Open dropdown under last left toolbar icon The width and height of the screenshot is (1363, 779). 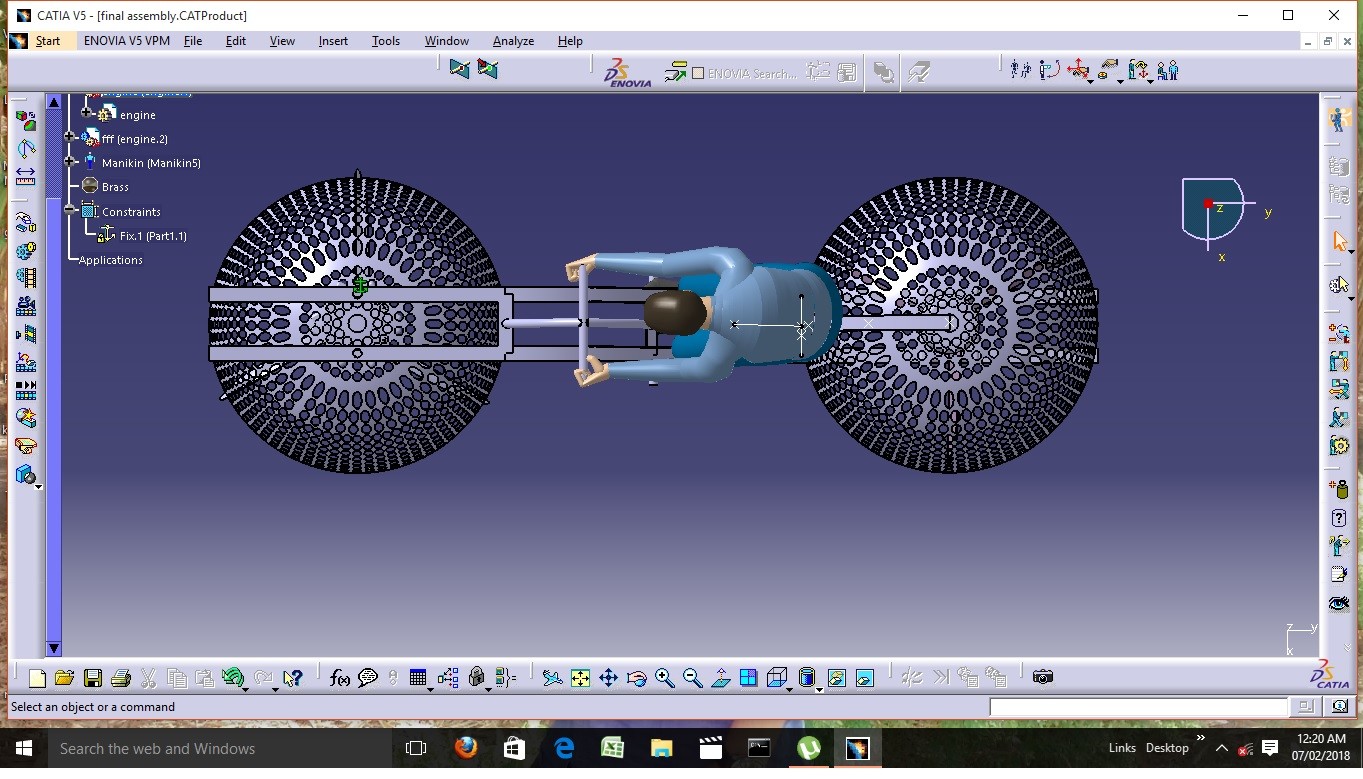(x=38, y=486)
